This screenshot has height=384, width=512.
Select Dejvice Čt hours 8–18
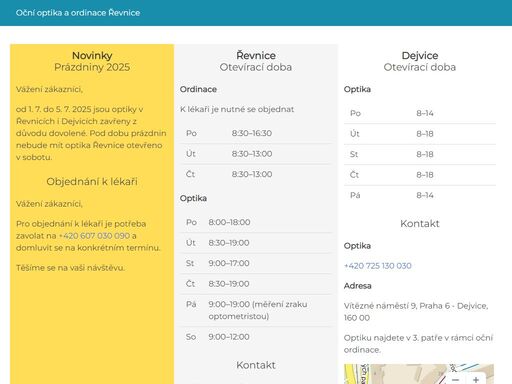[x=425, y=175]
